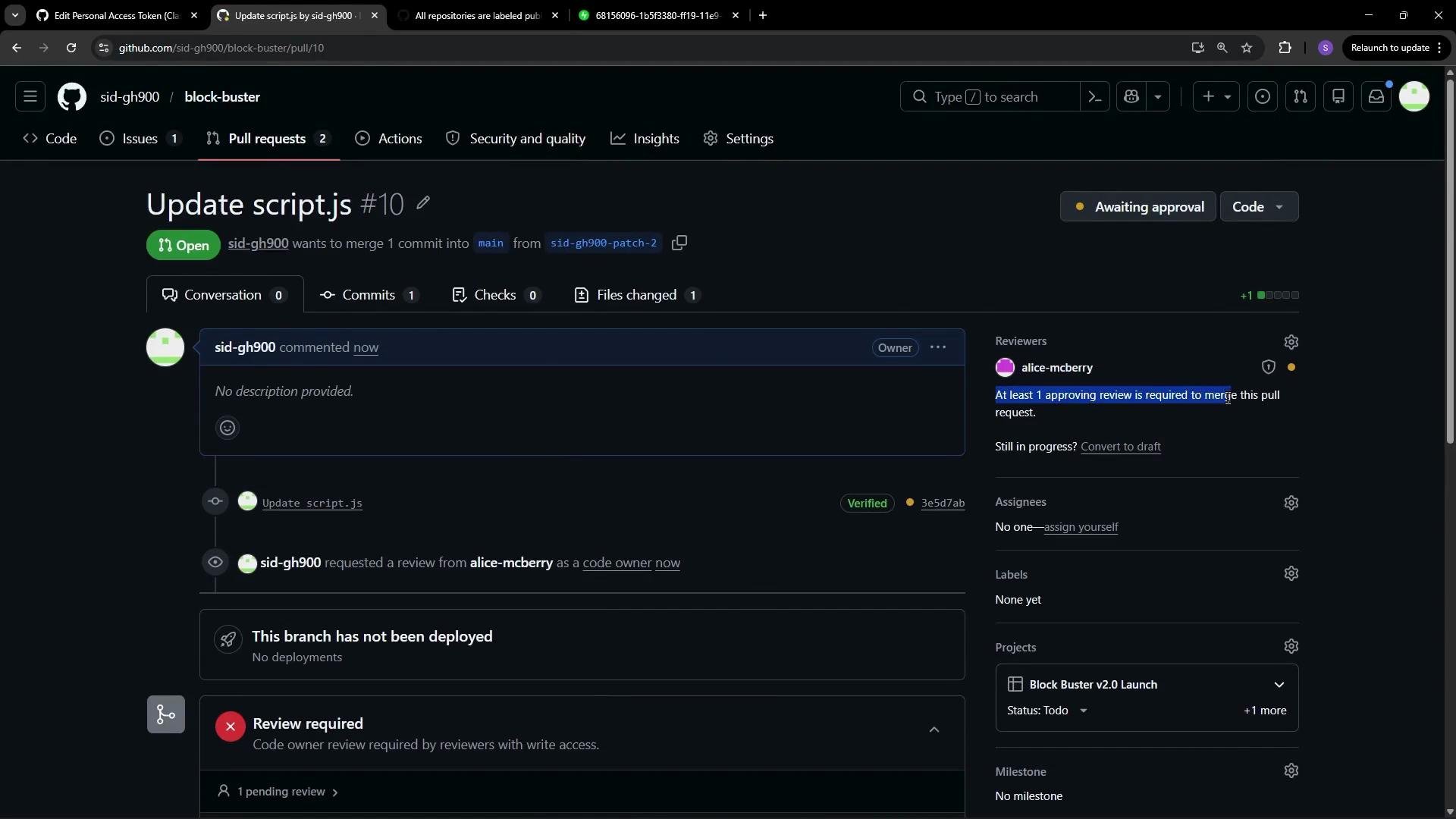
Task: Open your pull requests icon in header
Action: [x=1301, y=96]
